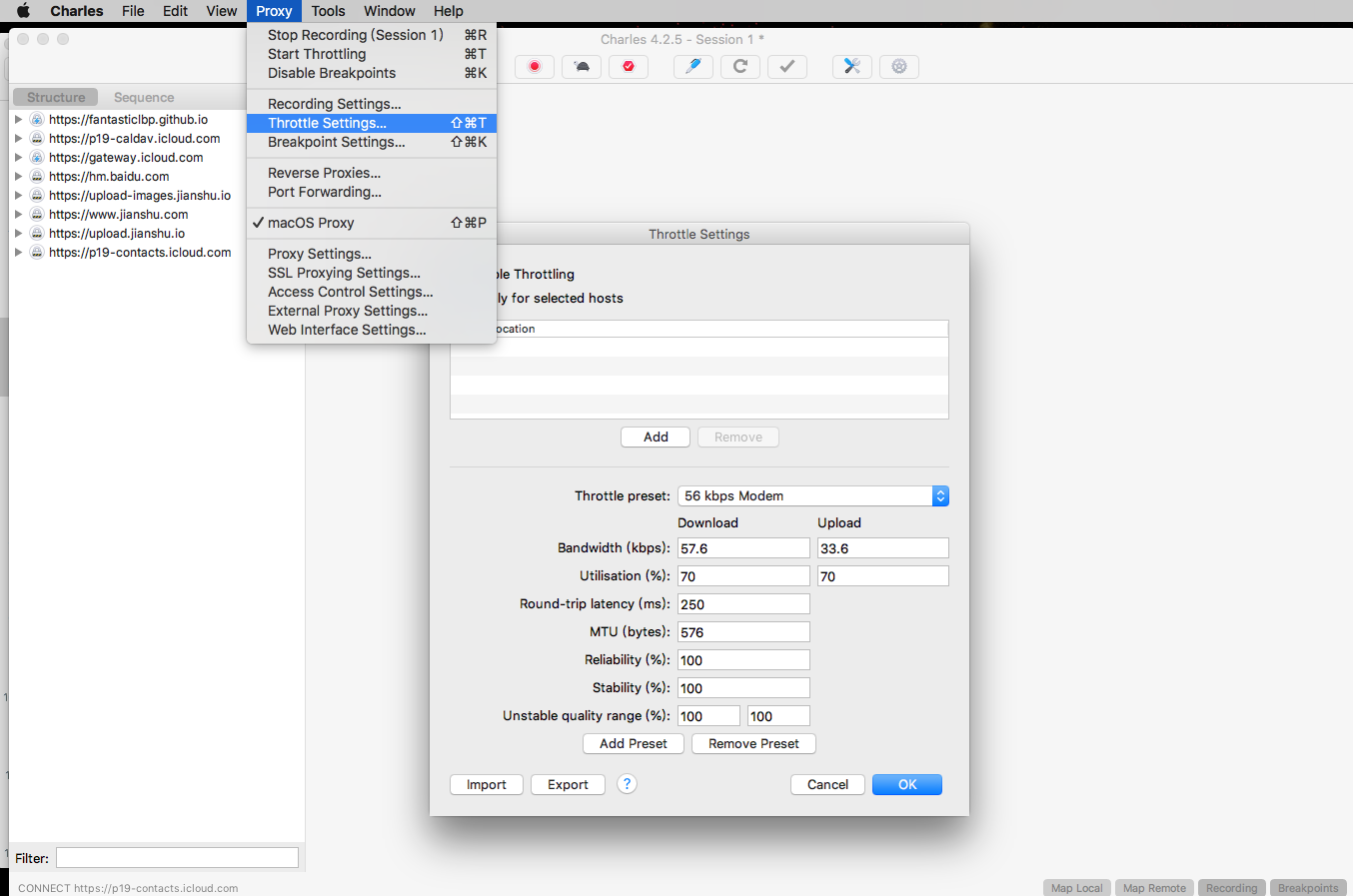Image resolution: width=1353 pixels, height=896 pixels.
Task: Click the repeat arrow toolbar icon
Action: pos(740,67)
